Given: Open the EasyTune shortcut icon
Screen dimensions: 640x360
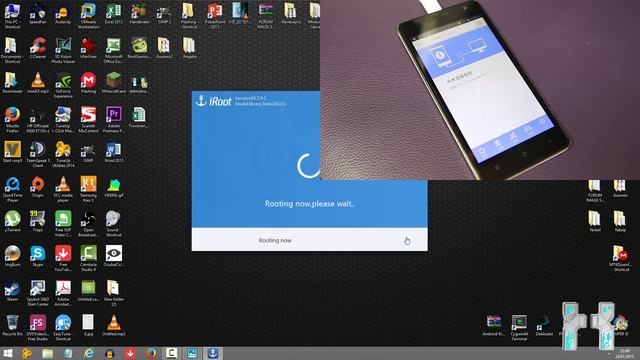Looking at the screenshot, I should coord(63,328).
